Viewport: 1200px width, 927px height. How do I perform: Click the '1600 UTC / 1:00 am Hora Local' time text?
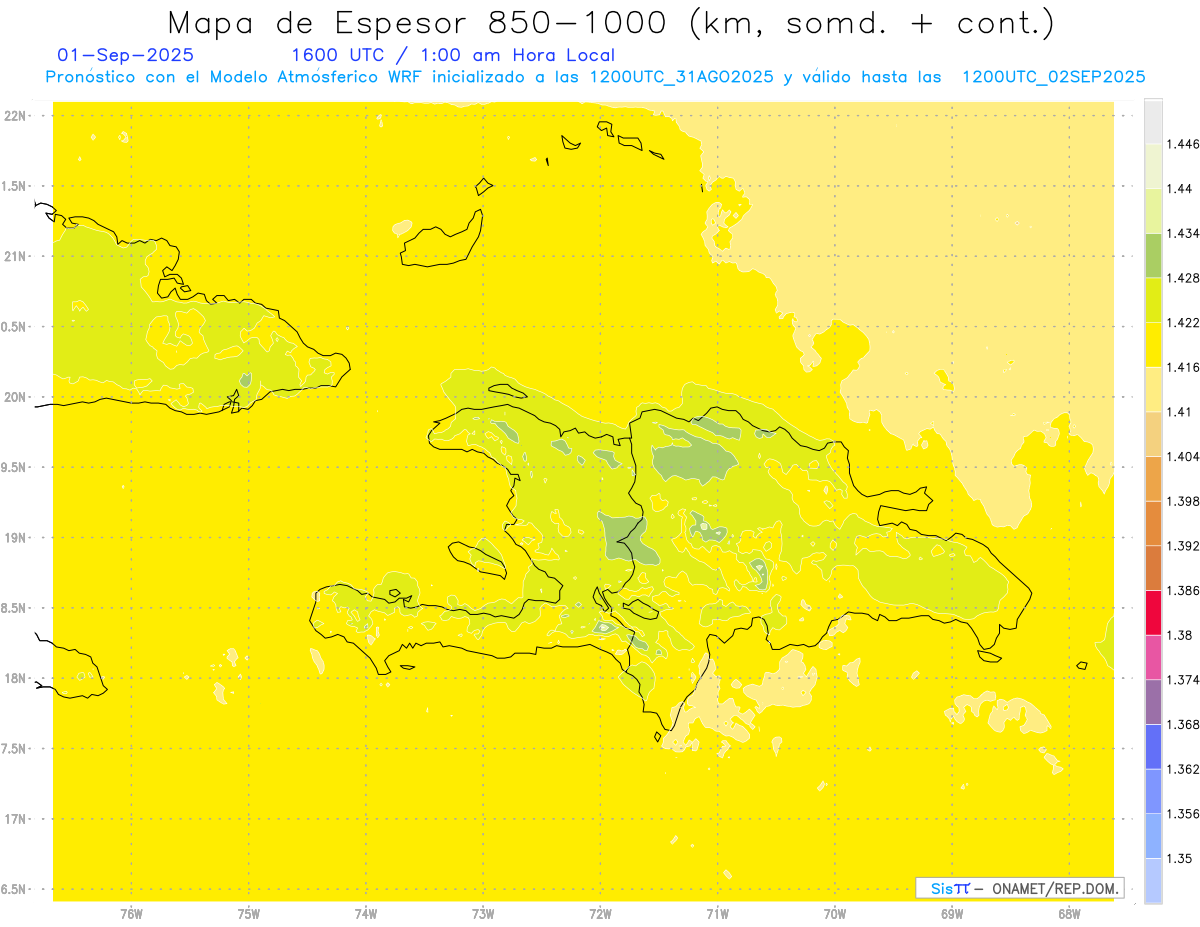[x=452, y=55]
